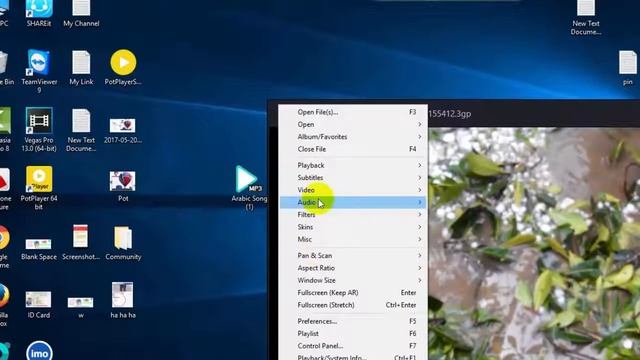Click the PotPlayer video area

click(534, 244)
